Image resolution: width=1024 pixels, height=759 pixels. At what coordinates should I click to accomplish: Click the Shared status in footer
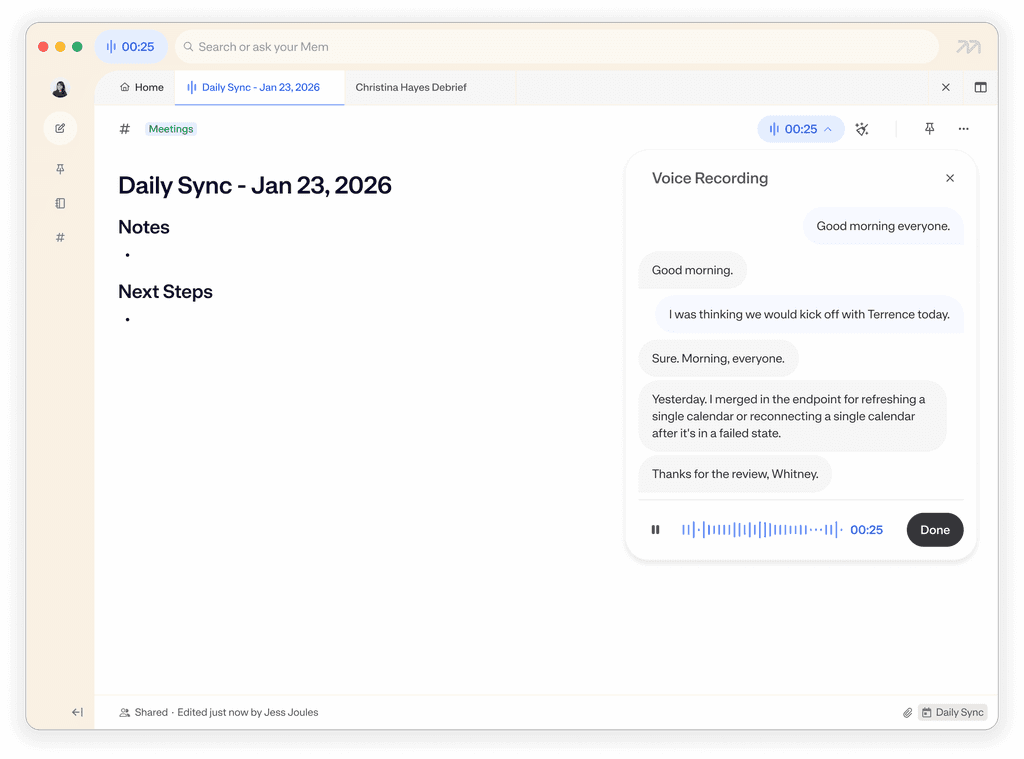tap(144, 712)
